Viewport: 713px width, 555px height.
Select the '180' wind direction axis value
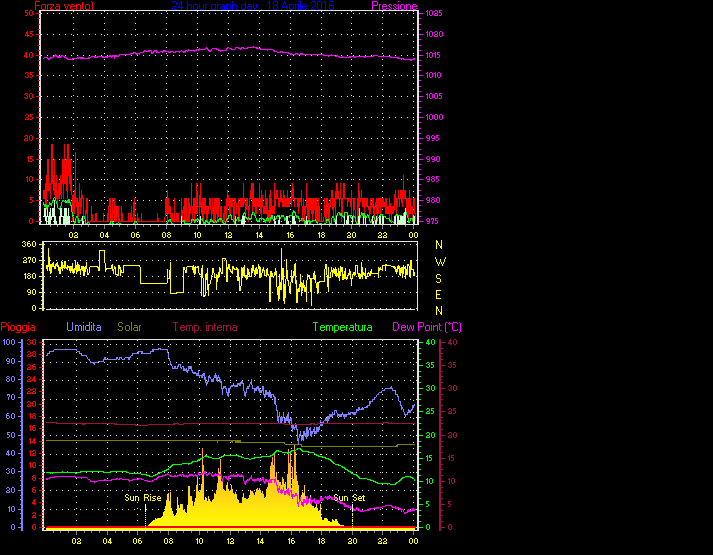point(29,276)
